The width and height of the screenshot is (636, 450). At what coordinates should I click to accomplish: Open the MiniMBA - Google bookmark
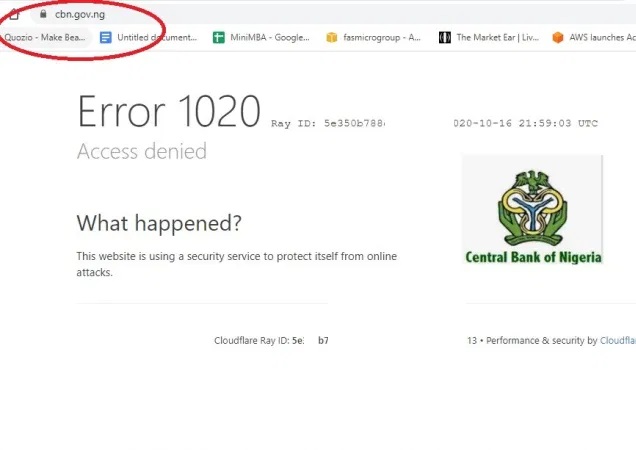click(262, 37)
